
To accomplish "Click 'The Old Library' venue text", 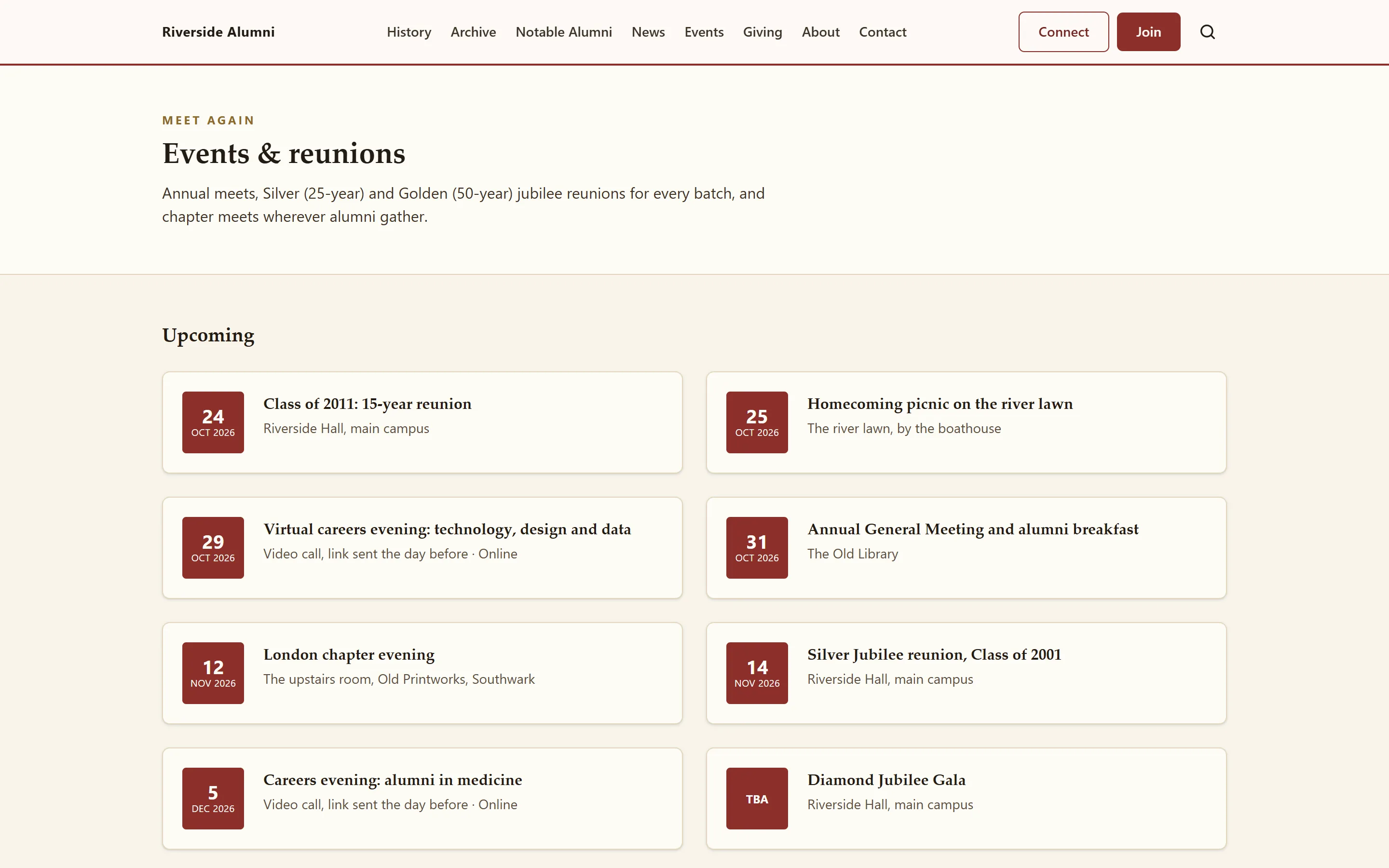I will [x=852, y=554].
